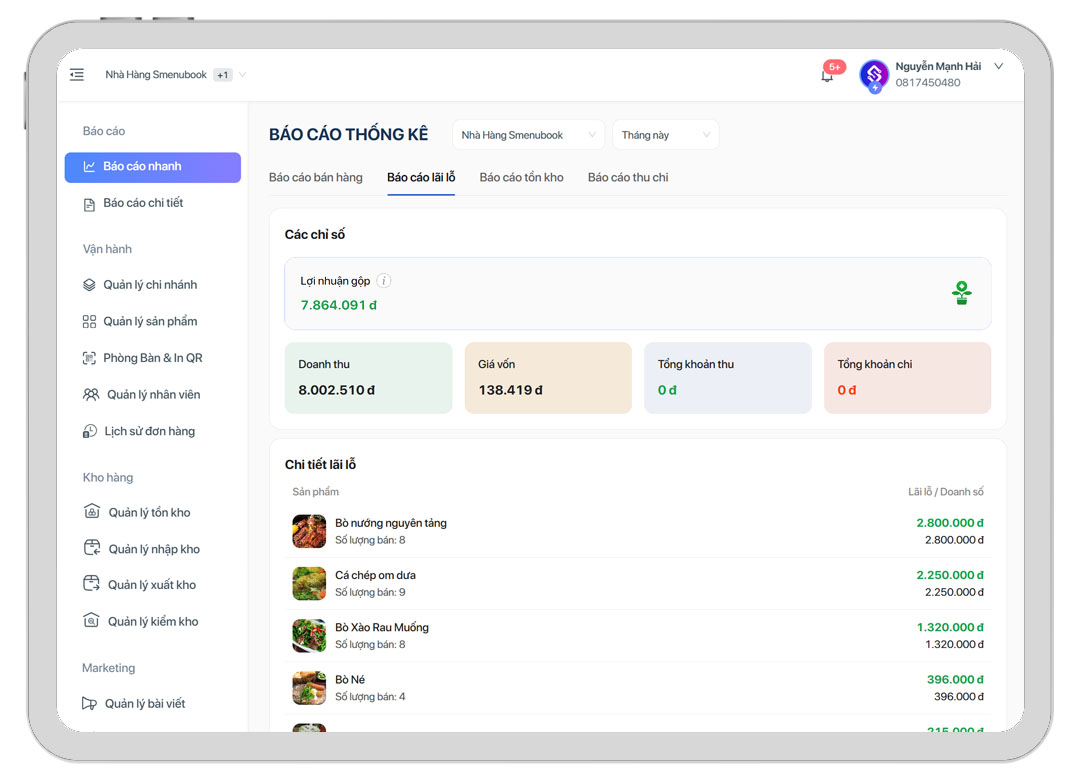Open Quản lý nhân viên page
The image size is (1080, 780).
coord(153,395)
